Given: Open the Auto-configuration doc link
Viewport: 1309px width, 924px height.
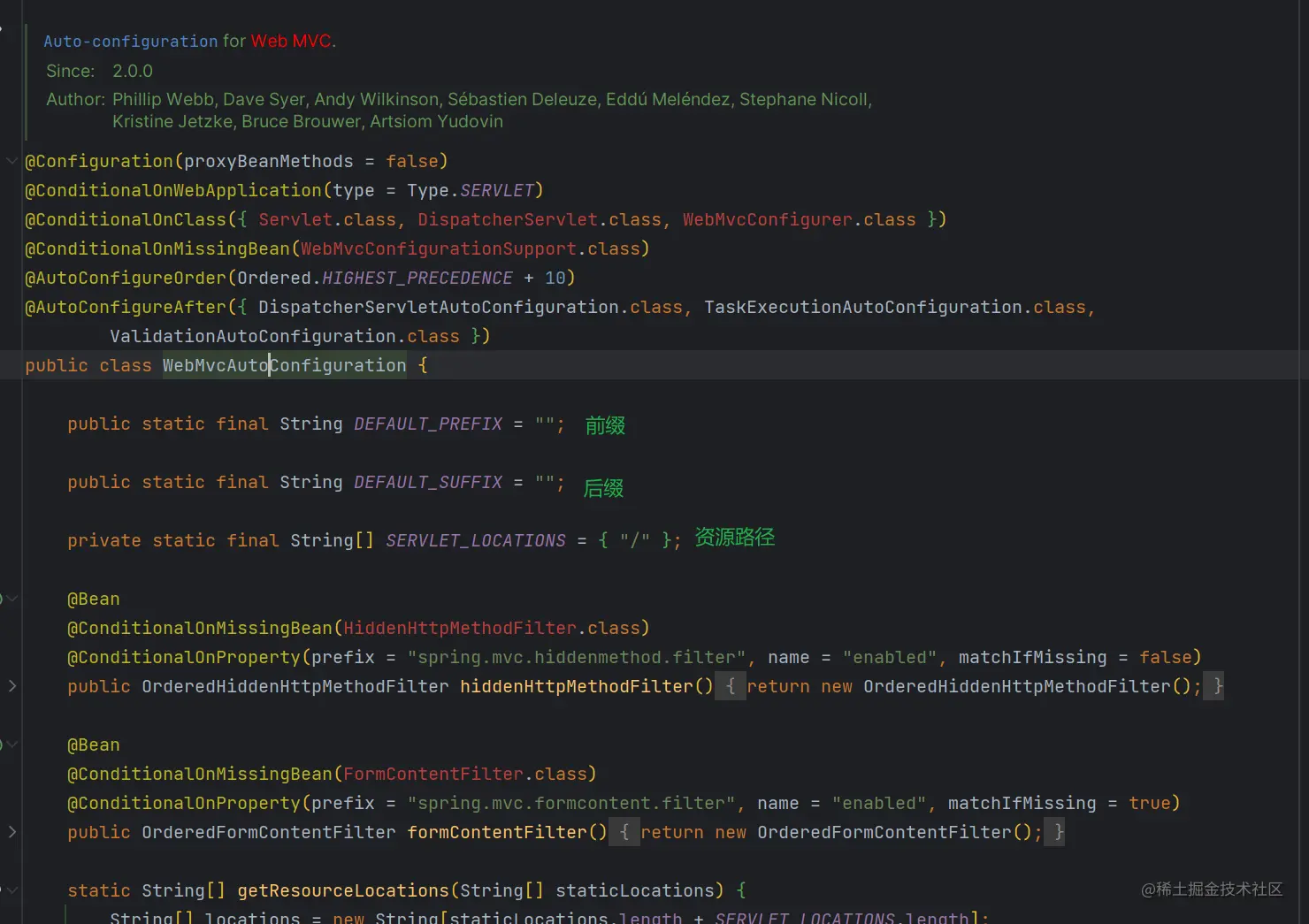Looking at the screenshot, I should point(131,42).
